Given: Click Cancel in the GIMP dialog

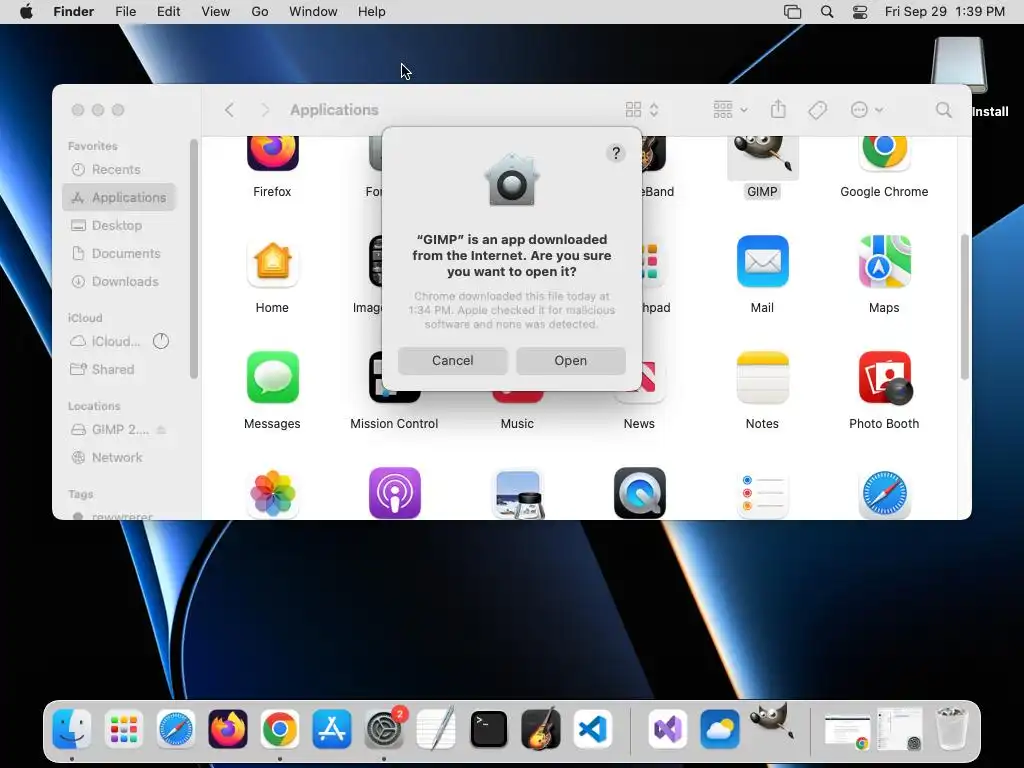Looking at the screenshot, I should [x=452, y=360].
